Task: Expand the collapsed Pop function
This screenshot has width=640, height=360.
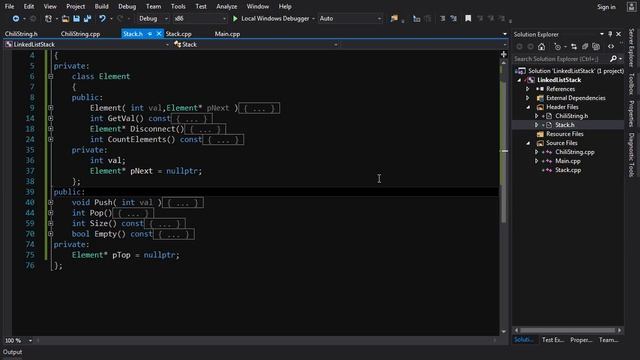Action: pyautogui.click(x=51, y=213)
